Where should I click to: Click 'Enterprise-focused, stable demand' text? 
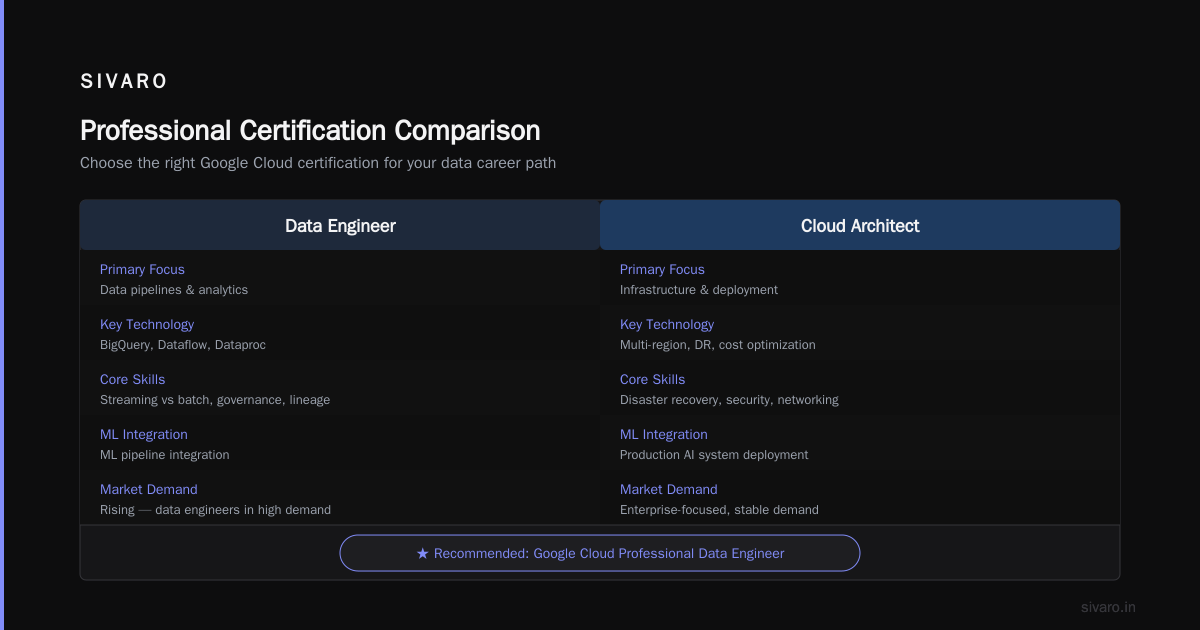click(719, 510)
